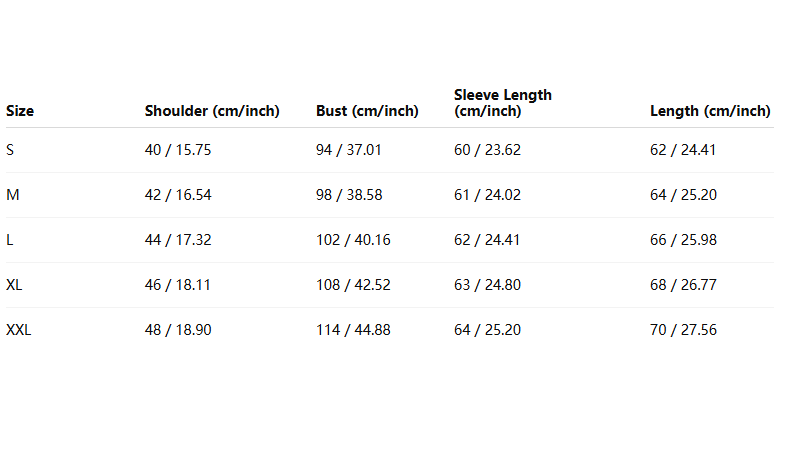The height and width of the screenshot is (468, 789).
Task: Click the Sleeve Length column header
Action: (x=503, y=103)
